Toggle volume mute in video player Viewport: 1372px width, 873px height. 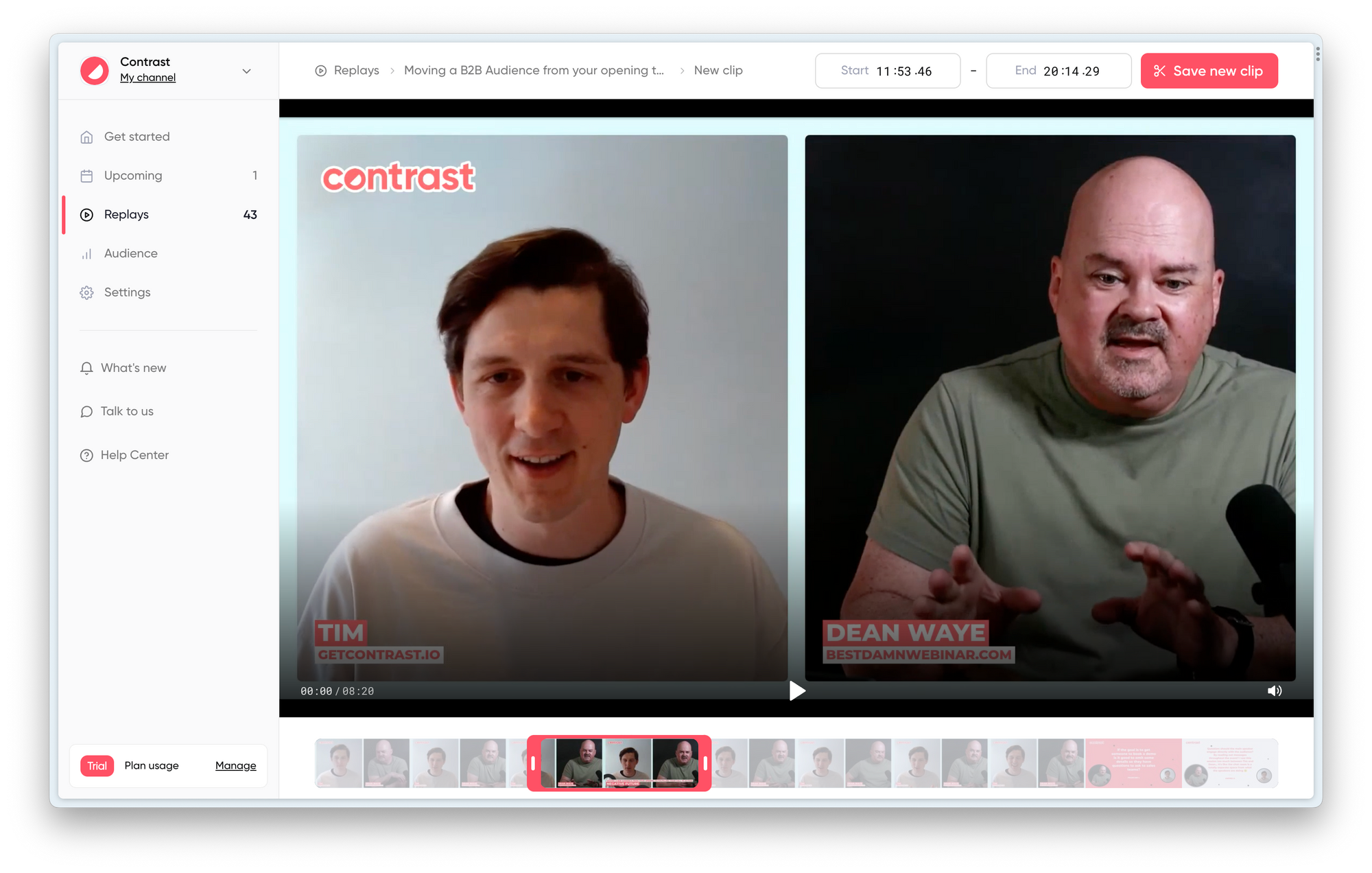tap(1274, 691)
